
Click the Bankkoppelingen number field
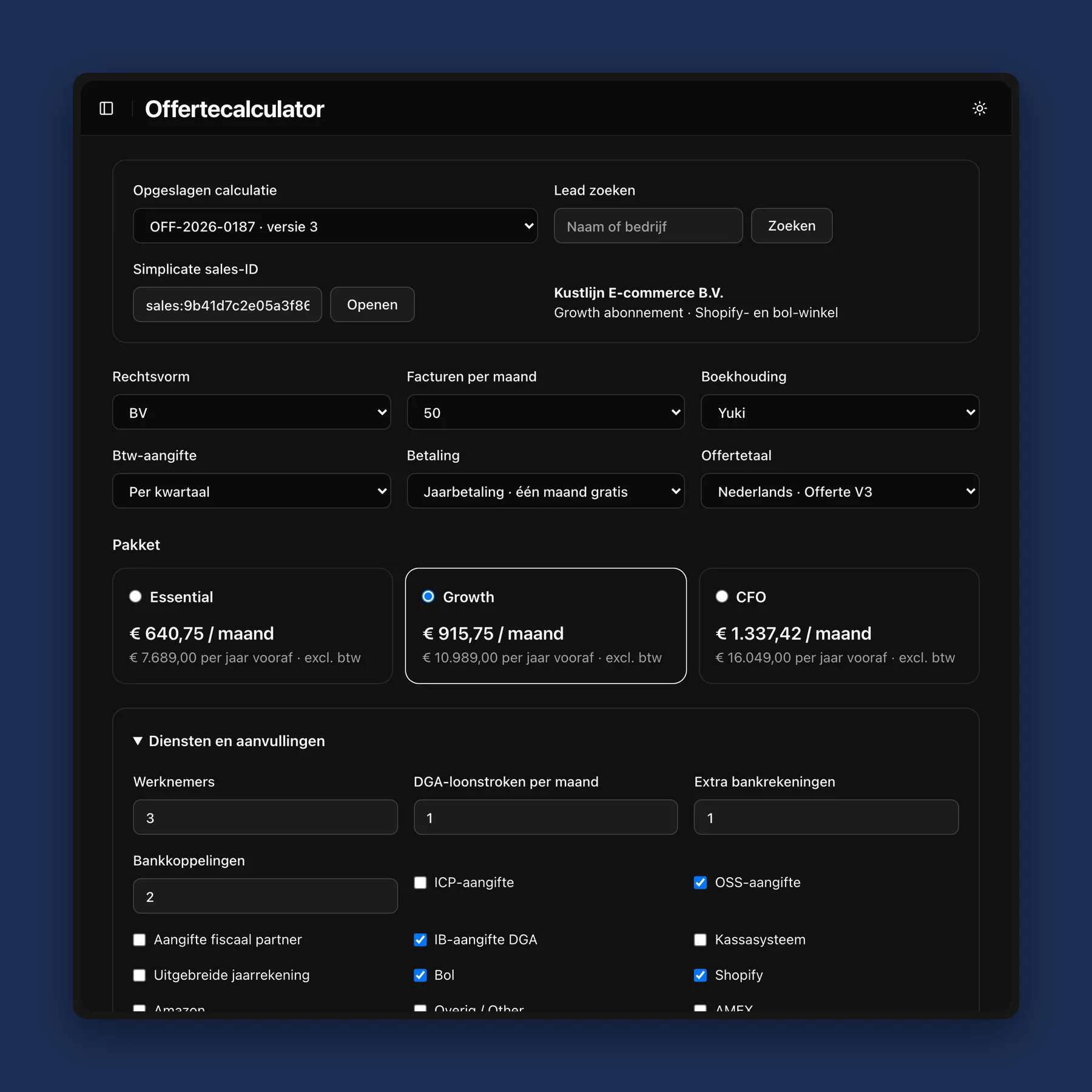point(265,897)
